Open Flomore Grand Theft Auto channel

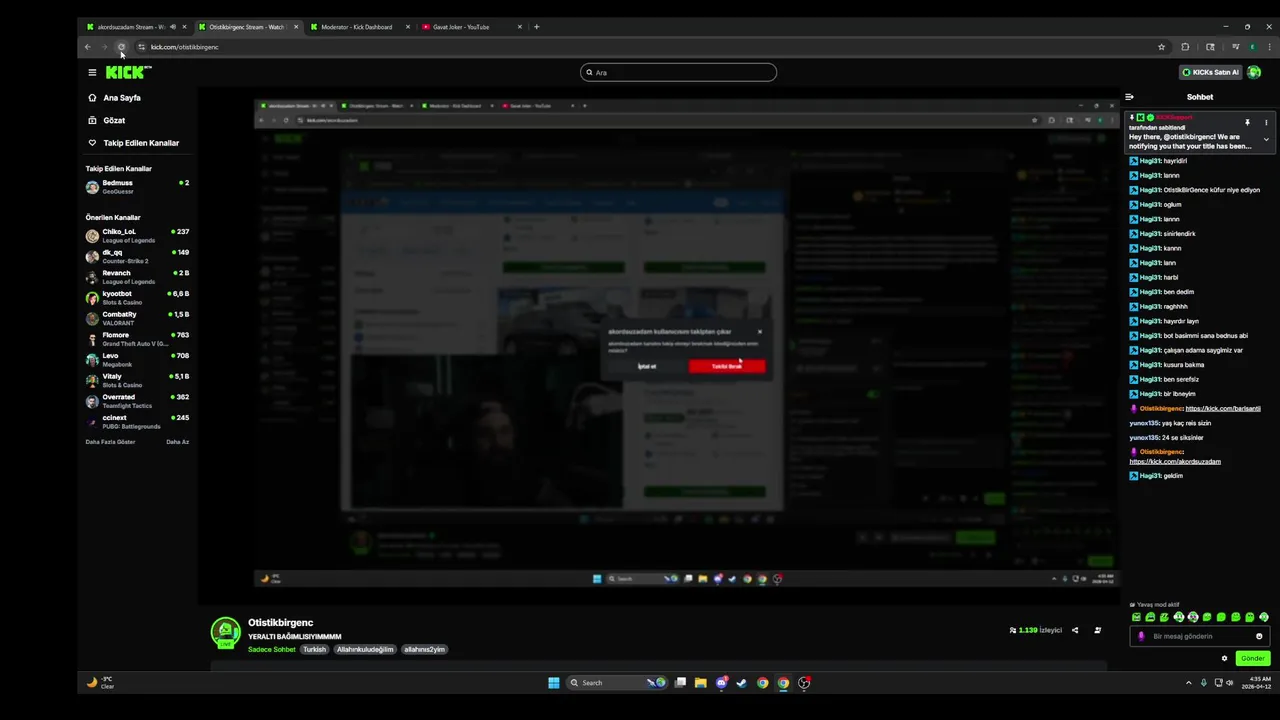(137, 339)
